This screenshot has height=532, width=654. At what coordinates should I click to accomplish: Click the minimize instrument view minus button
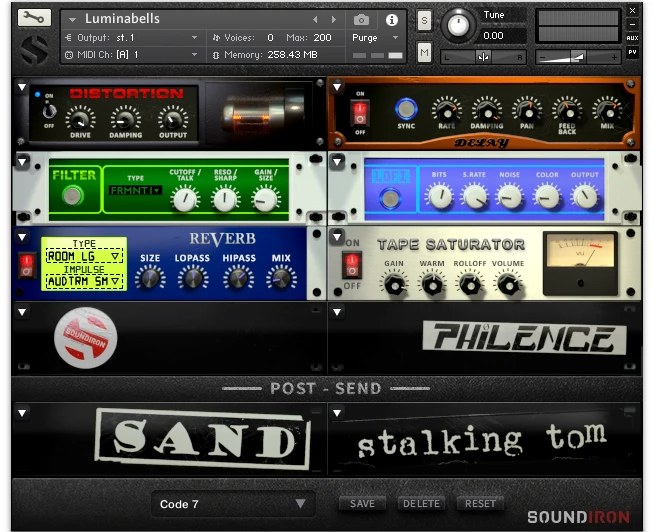click(x=632, y=25)
